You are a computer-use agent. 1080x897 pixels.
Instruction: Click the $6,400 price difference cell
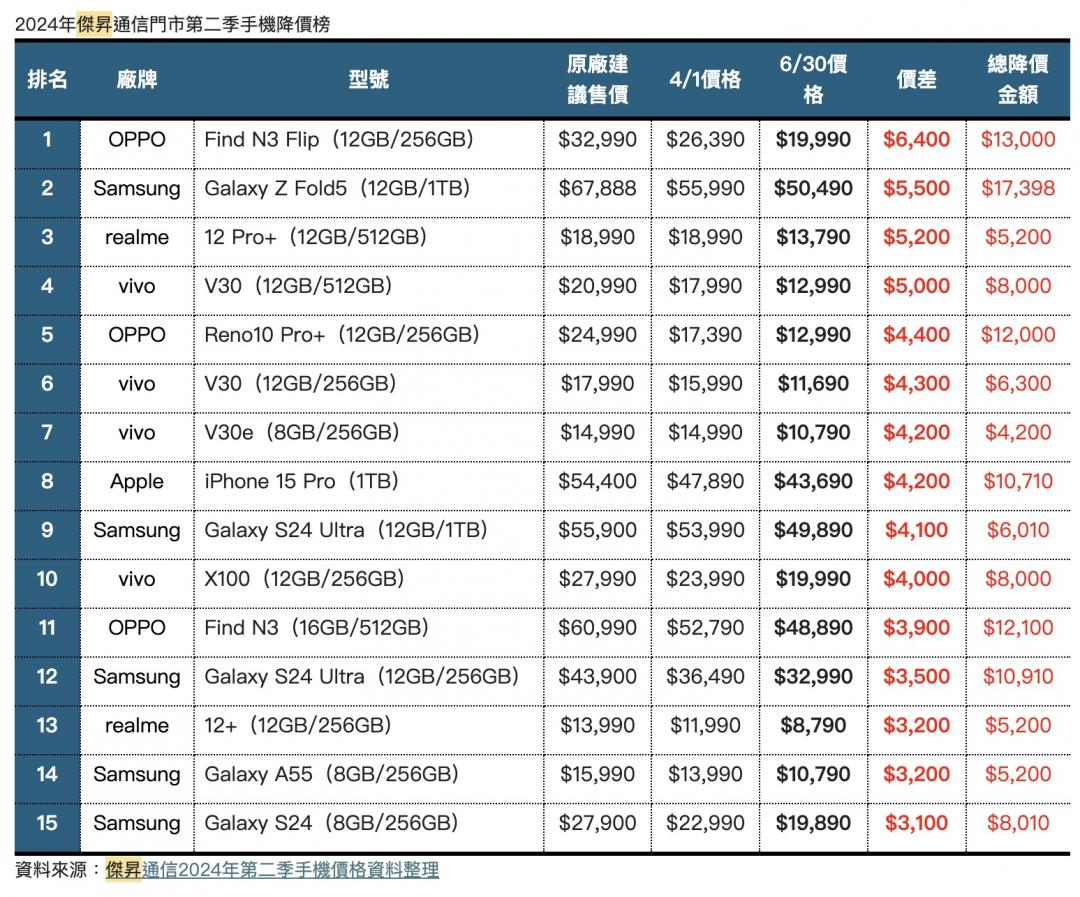pyautogui.click(x=916, y=140)
